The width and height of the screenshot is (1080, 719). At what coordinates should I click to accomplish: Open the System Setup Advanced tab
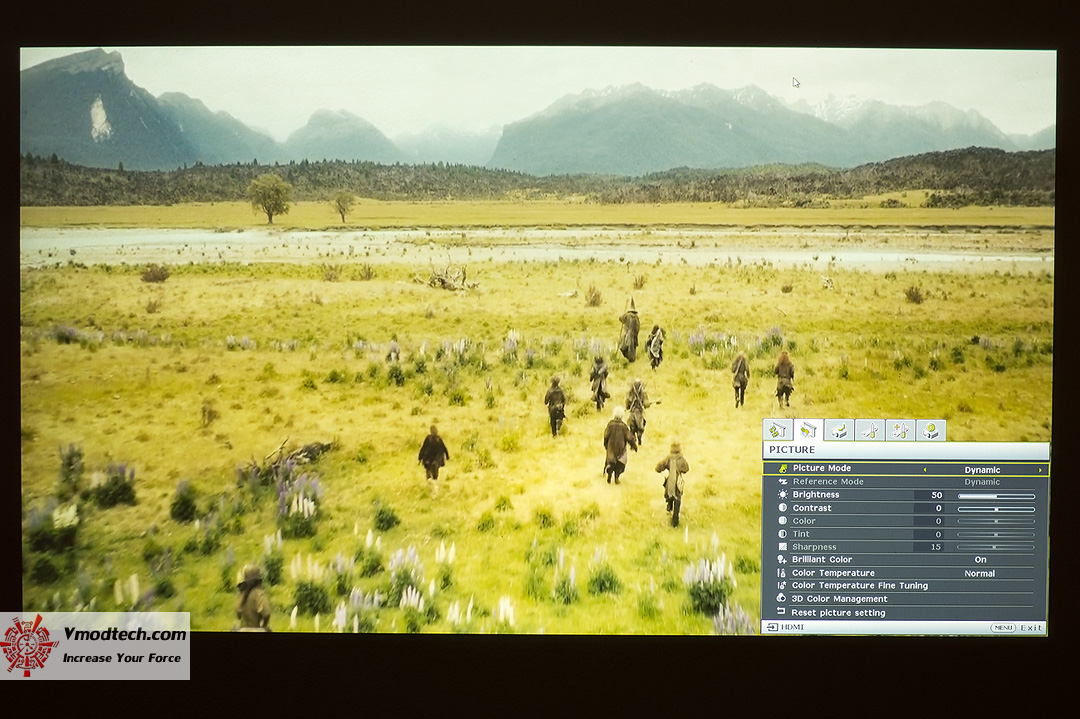coord(900,430)
